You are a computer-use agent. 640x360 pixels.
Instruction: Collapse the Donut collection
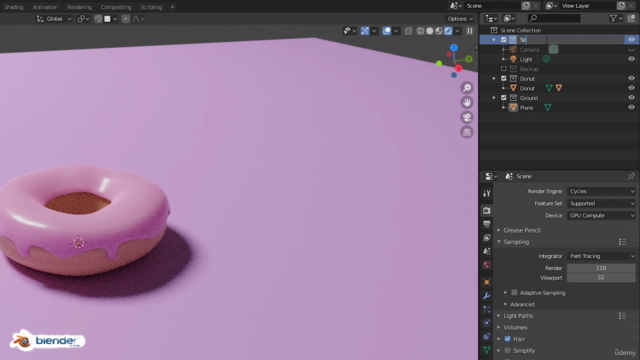[494, 78]
